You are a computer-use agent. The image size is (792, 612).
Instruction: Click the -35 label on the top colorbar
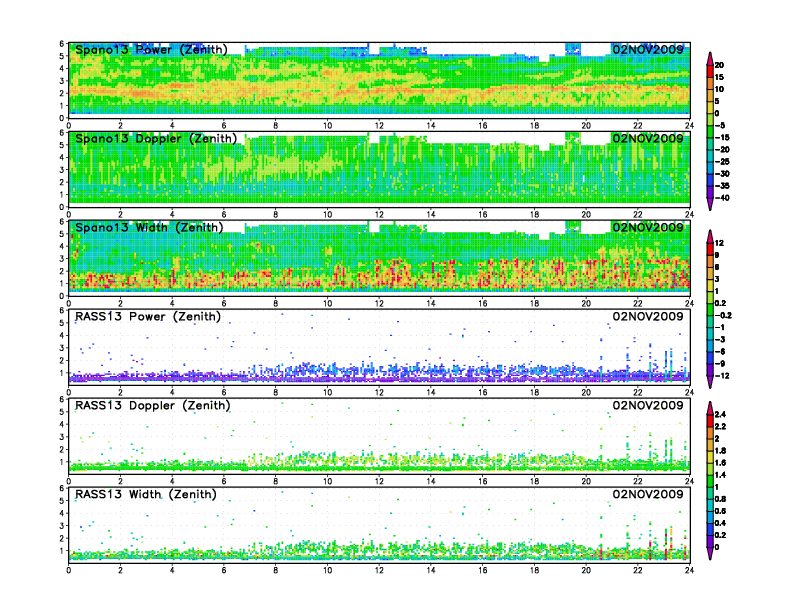722,186
